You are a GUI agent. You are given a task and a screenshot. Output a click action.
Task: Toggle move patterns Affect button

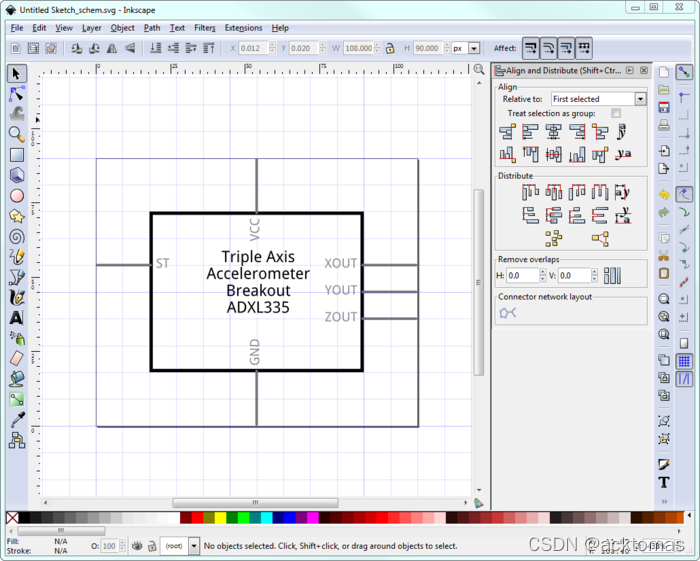pos(584,48)
